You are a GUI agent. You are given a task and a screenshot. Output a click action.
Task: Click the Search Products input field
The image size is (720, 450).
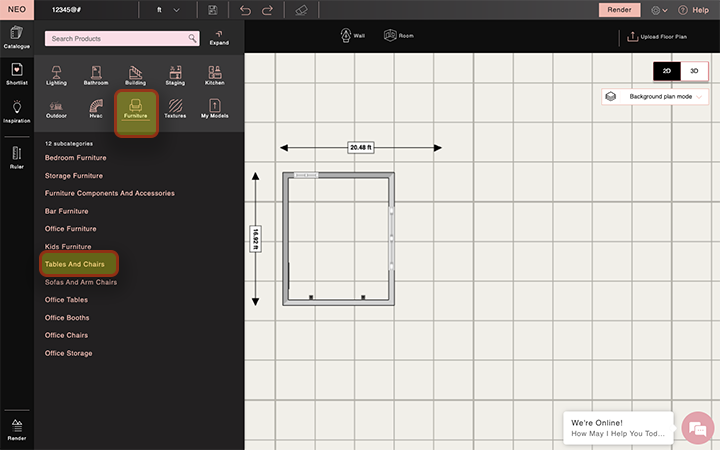point(115,38)
